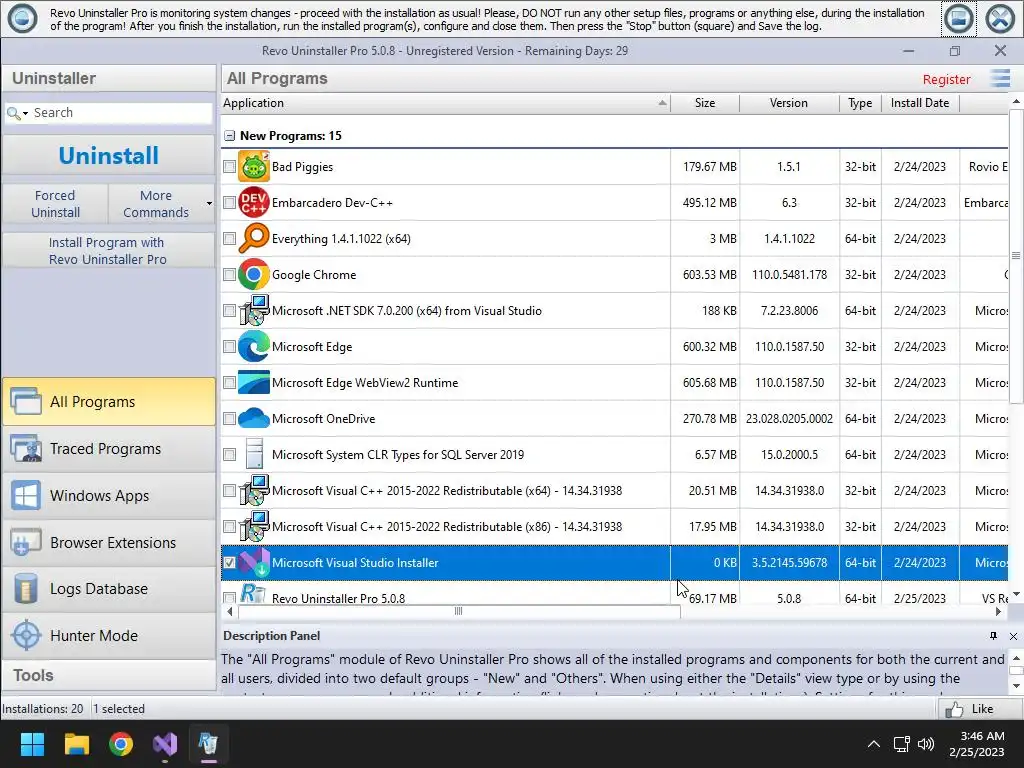Viewport: 1024px width, 768px height.
Task: Click the SQL Server CLR Types icon
Action: click(253, 454)
